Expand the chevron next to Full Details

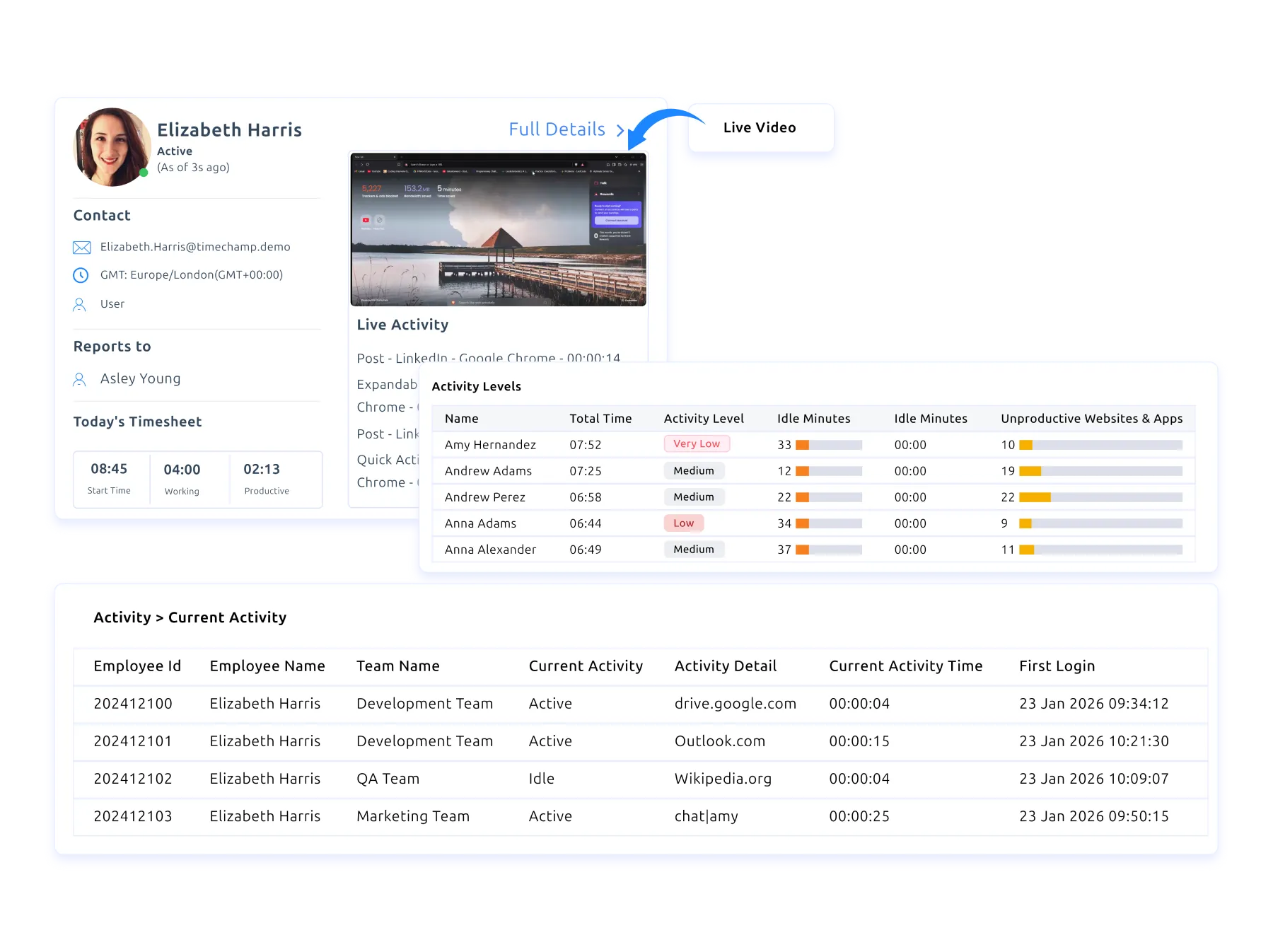(621, 131)
